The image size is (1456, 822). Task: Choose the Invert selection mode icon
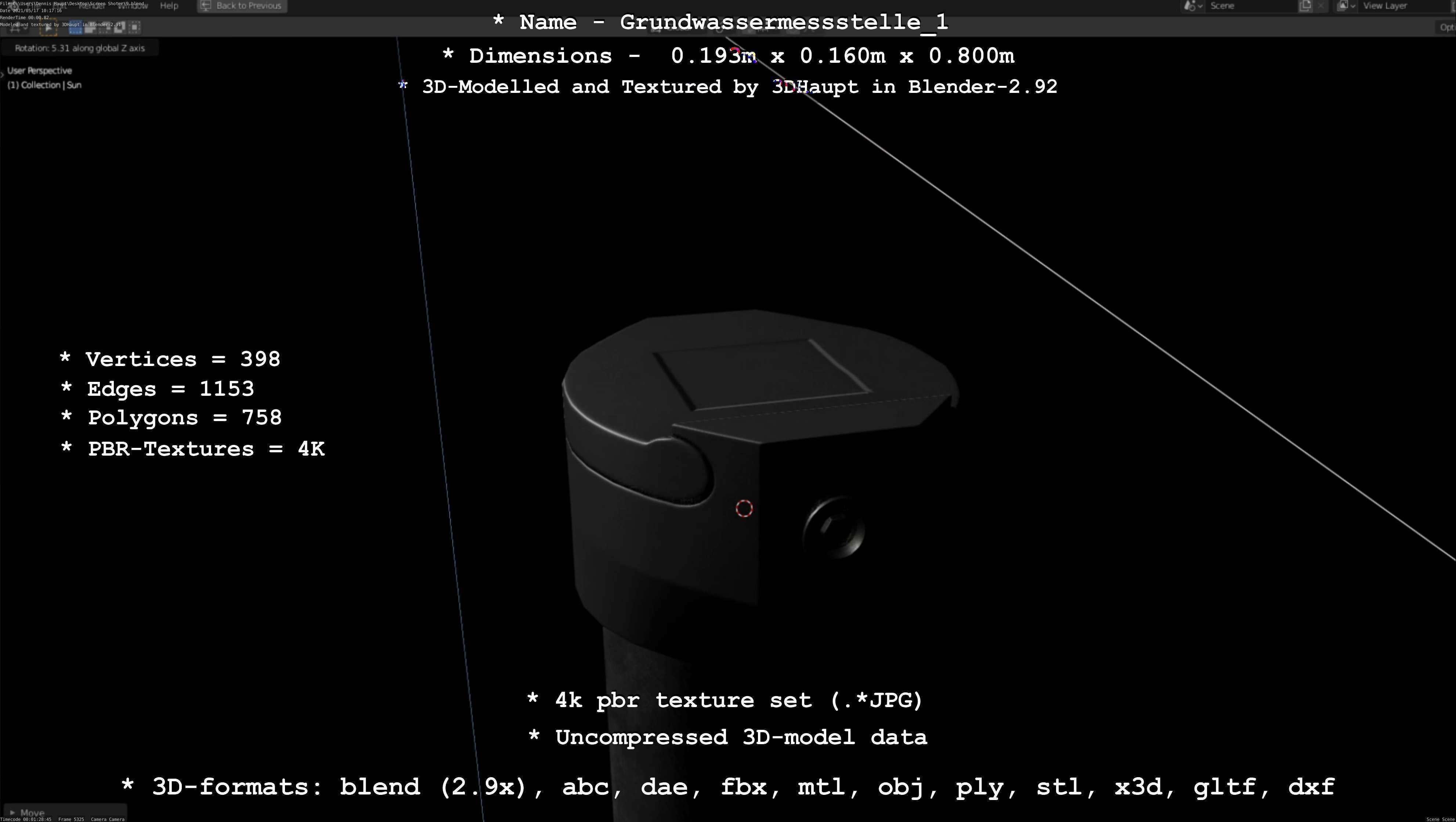tap(120, 27)
